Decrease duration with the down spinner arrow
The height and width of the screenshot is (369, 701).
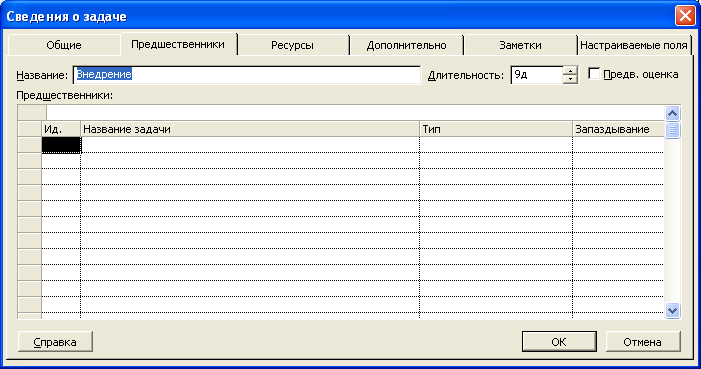tap(570, 80)
